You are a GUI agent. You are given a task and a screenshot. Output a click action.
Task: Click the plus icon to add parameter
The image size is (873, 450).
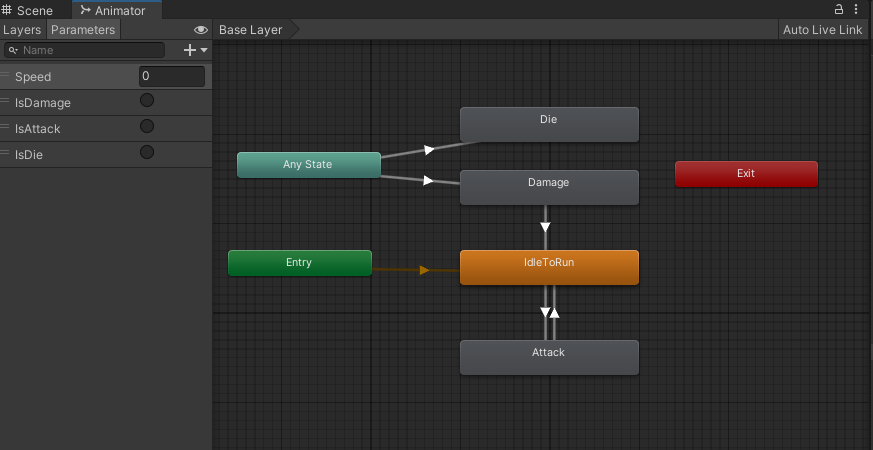tap(189, 50)
